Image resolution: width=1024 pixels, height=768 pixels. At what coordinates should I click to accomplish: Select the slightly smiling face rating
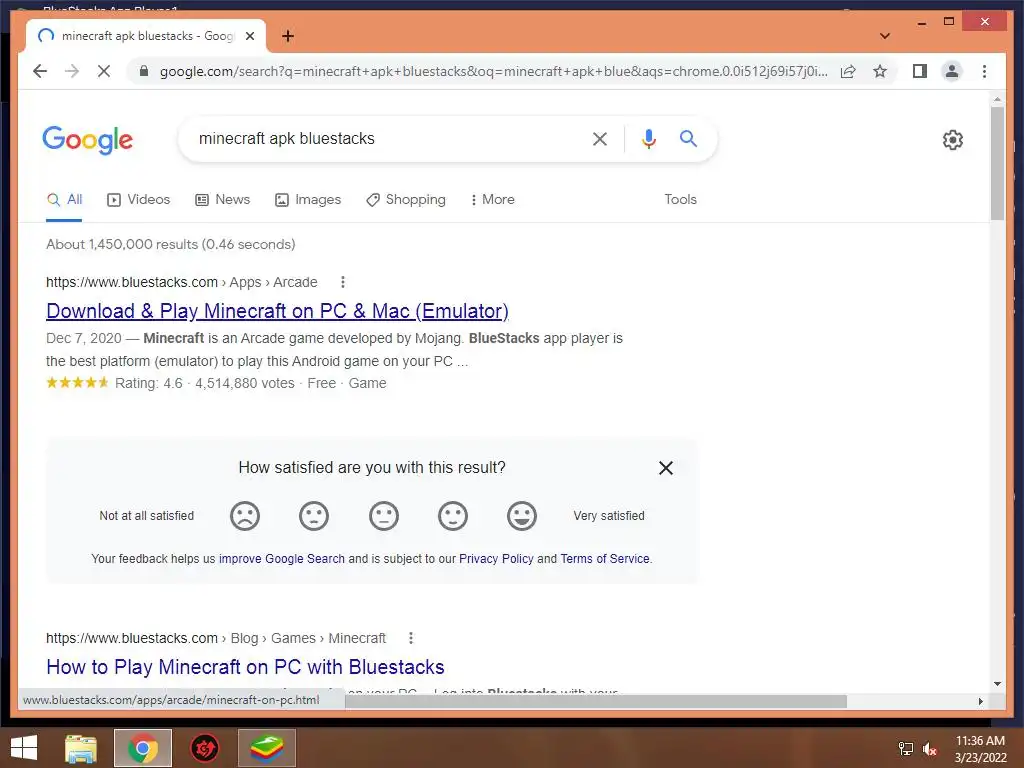point(453,516)
